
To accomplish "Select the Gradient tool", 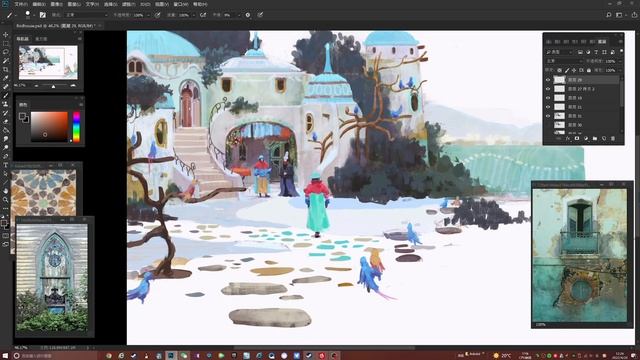I will point(6,130).
